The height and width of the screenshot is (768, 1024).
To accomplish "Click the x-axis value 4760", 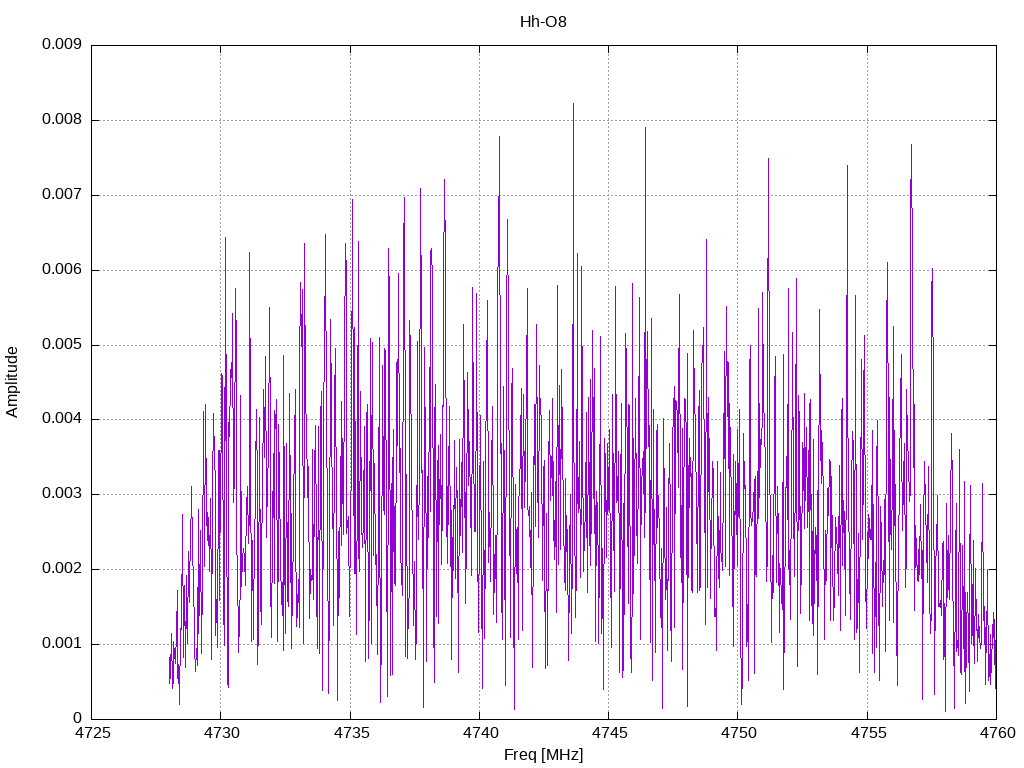I will pos(997,733).
